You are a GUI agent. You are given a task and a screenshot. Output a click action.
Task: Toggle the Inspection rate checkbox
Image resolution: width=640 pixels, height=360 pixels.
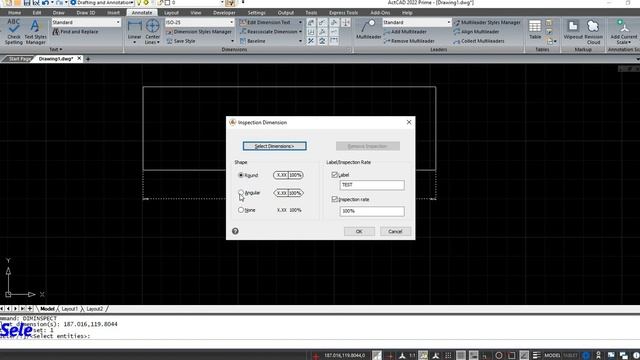pos(335,199)
